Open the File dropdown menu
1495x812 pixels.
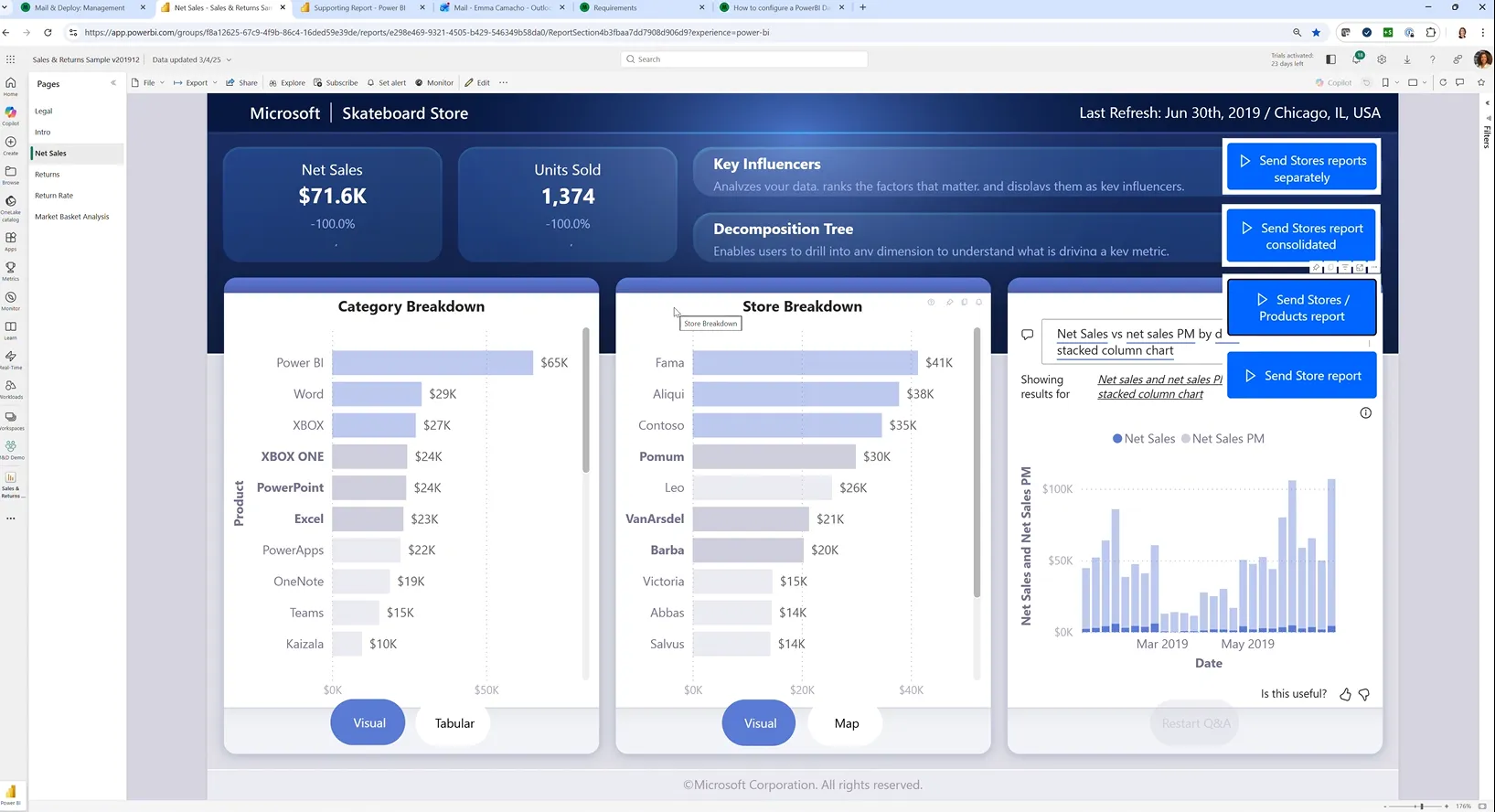[x=148, y=82]
